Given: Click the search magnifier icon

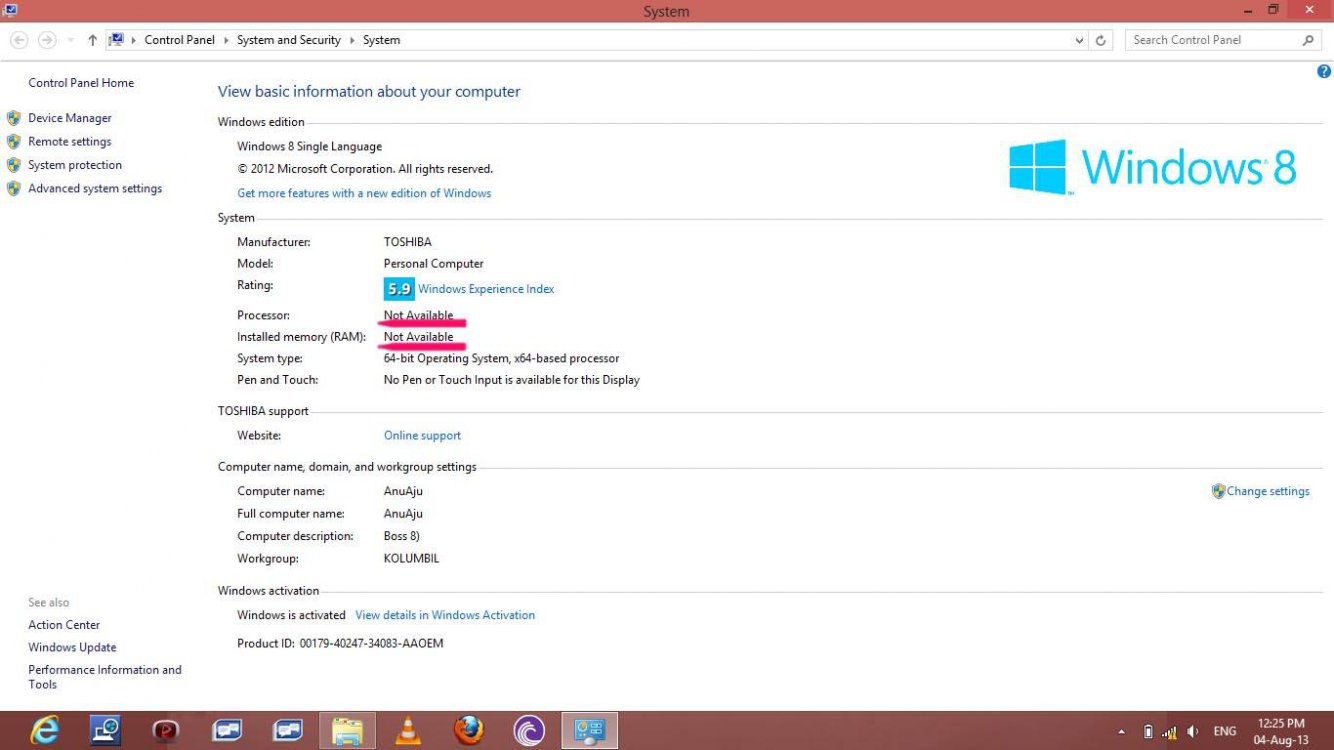Looking at the screenshot, I should 1308,40.
